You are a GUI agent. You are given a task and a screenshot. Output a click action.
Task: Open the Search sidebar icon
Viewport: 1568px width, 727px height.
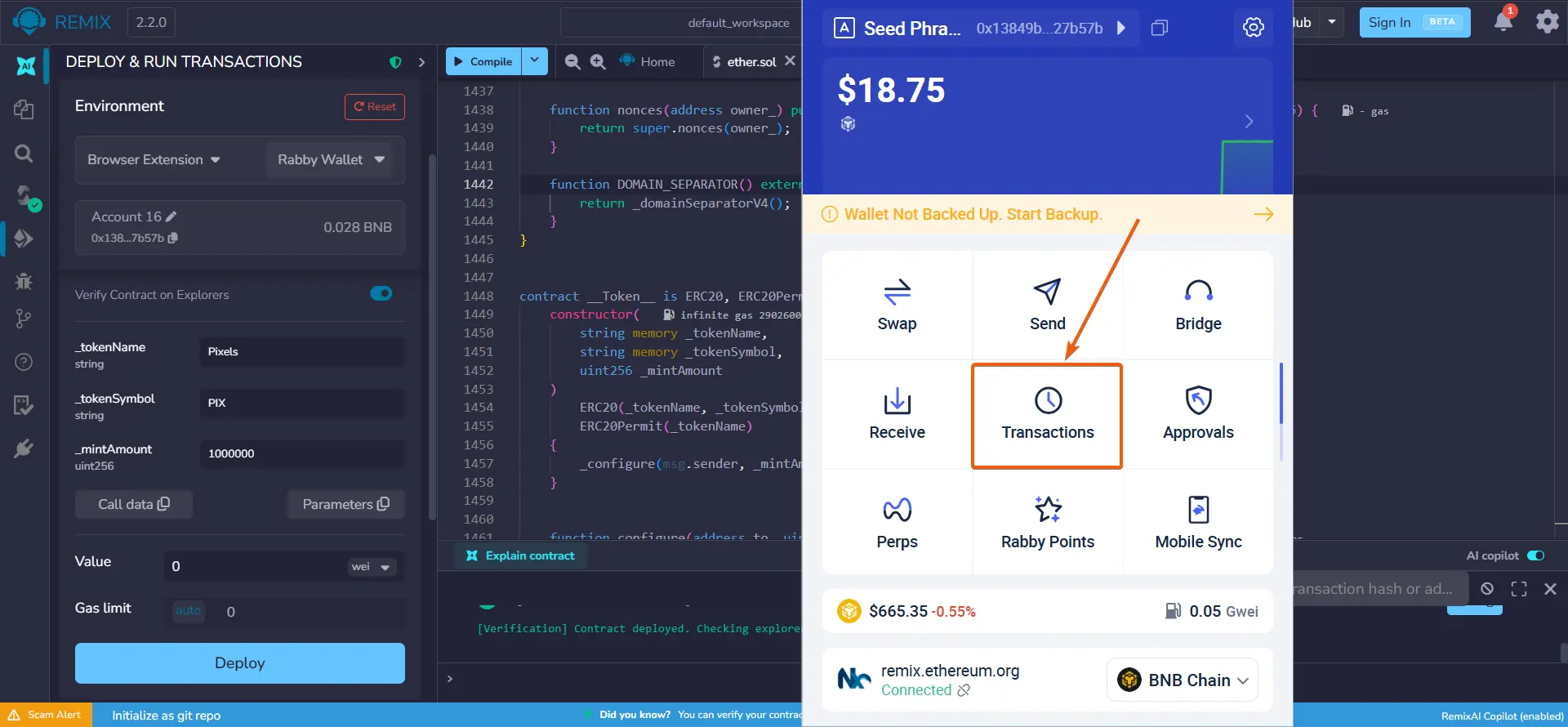(24, 153)
